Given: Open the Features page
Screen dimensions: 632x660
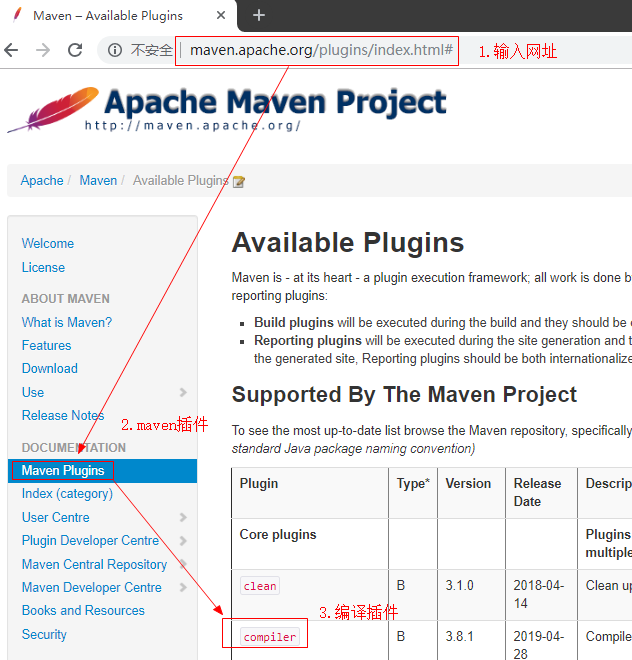Looking at the screenshot, I should 46,345.
